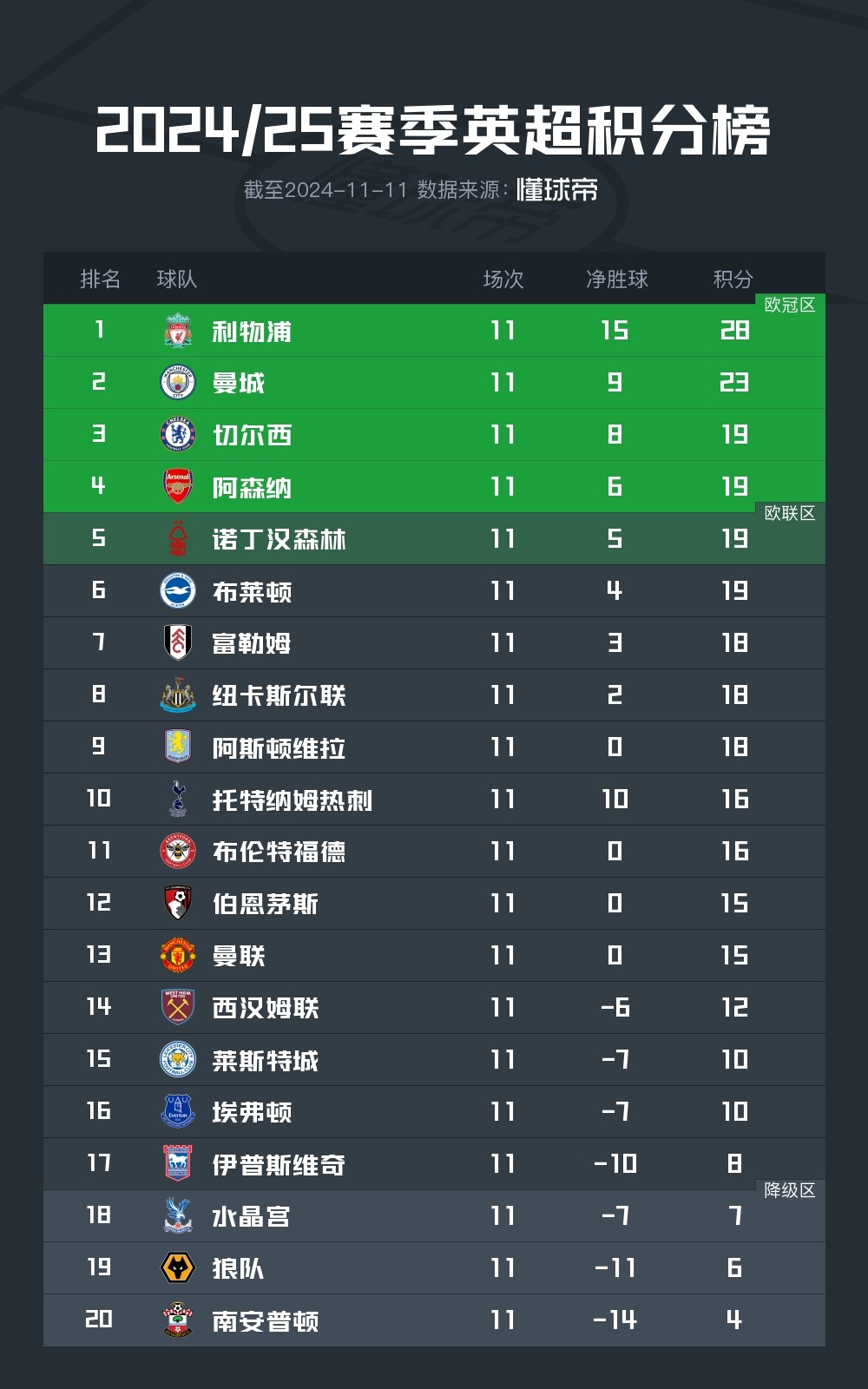This screenshot has width=868, height=1389.
Task: Click Liverpool's points value 28
Action: (x=734, y=331)
